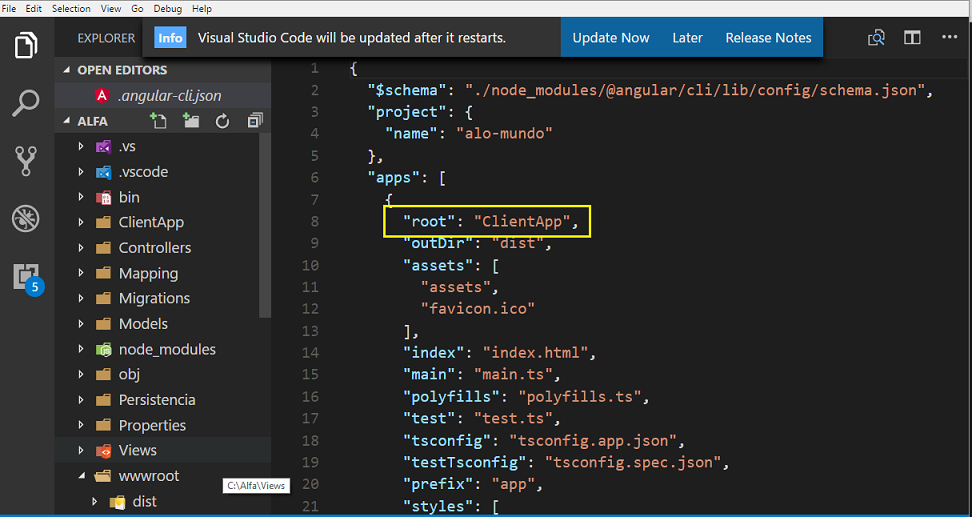The image size is (972, 517).
Task: Expand the Controllers folder arrow
Action: 81,248
